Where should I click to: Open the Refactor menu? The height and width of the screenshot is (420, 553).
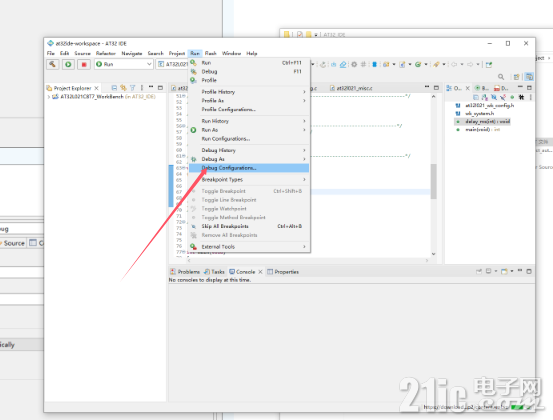pyautogui.click(x=106, y=53)
